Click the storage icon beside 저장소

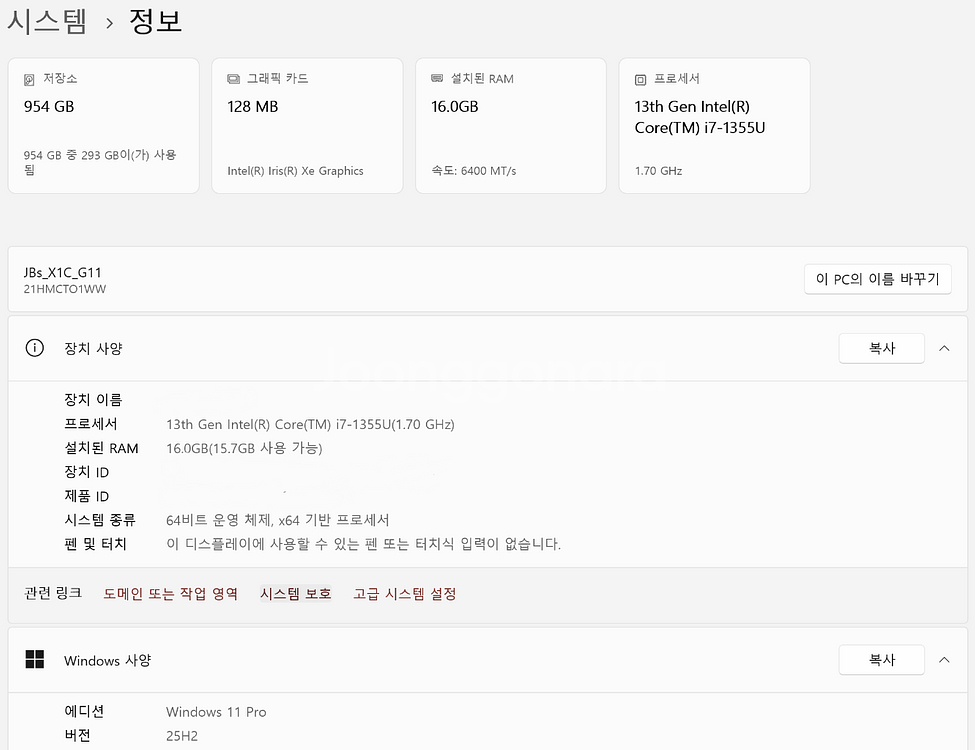click(x=30, y=79)
